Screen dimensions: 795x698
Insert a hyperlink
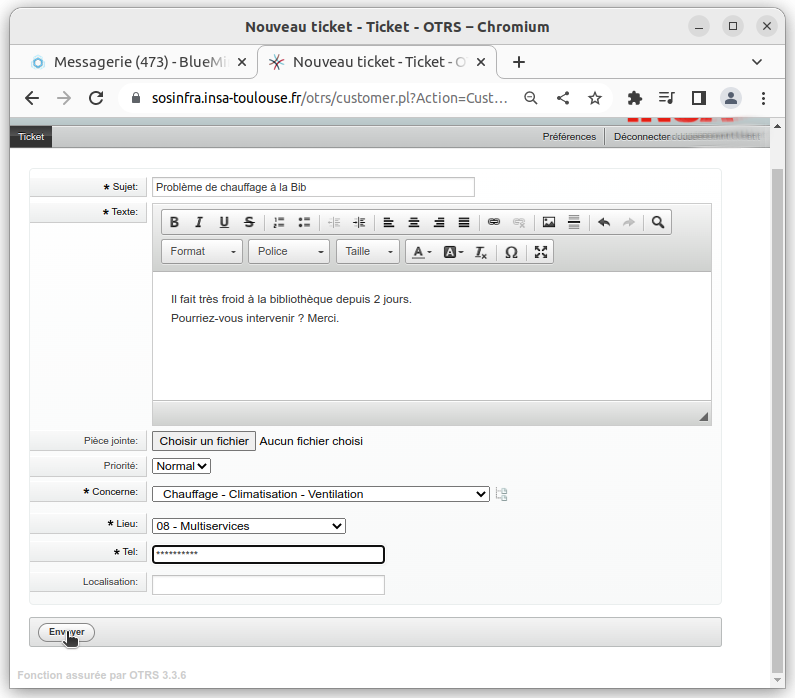(x=494, y=222)
